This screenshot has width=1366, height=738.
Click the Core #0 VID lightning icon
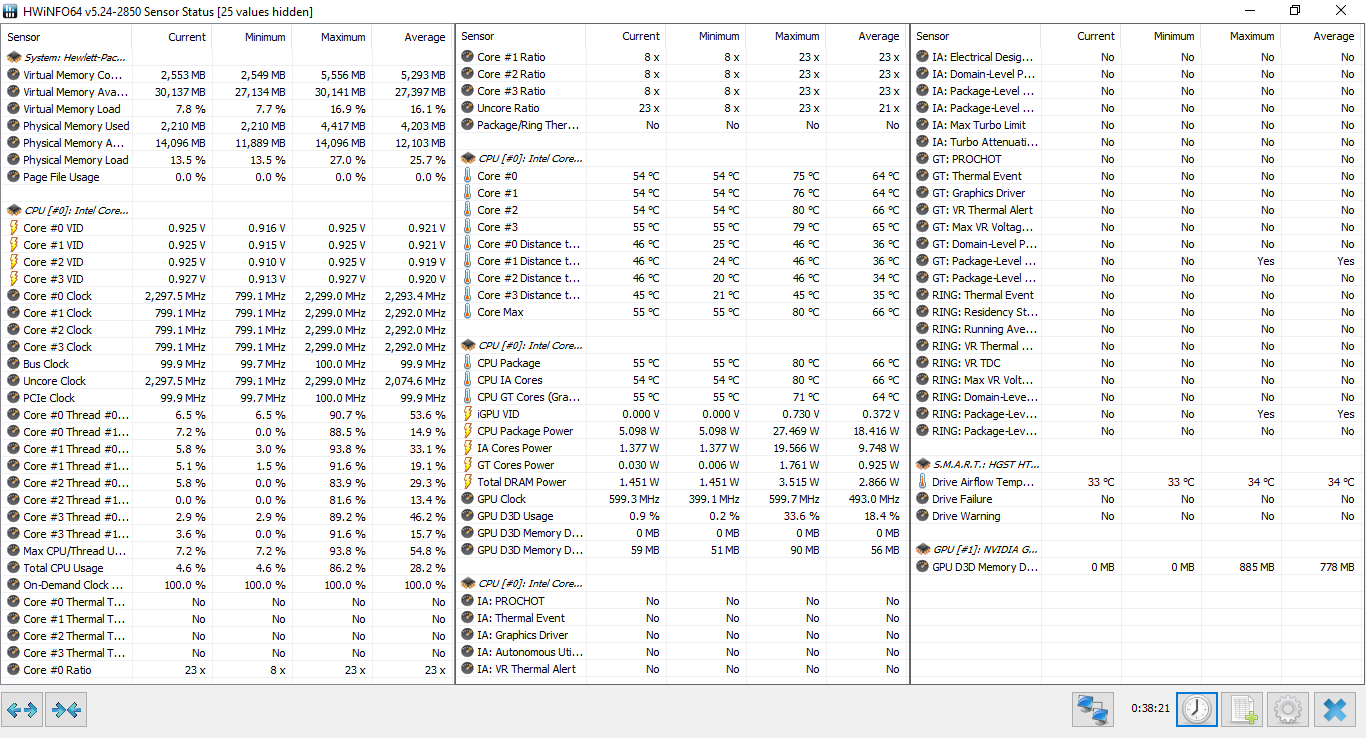point(14,228)
